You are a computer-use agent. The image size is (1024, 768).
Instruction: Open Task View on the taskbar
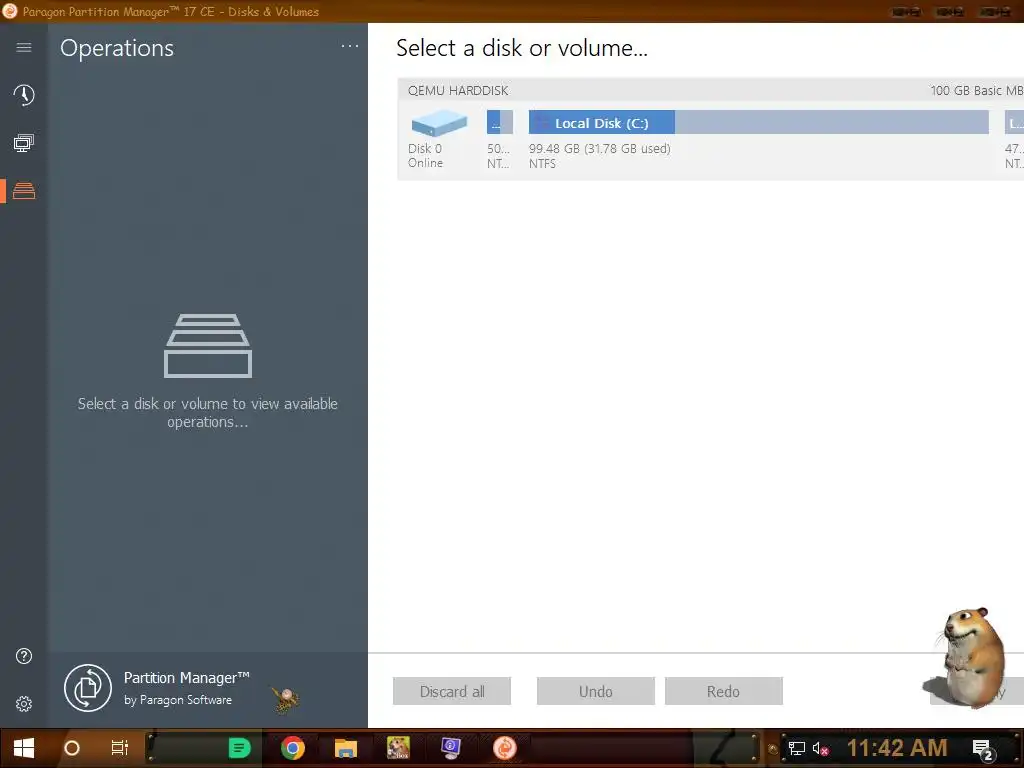coord(120,748)
